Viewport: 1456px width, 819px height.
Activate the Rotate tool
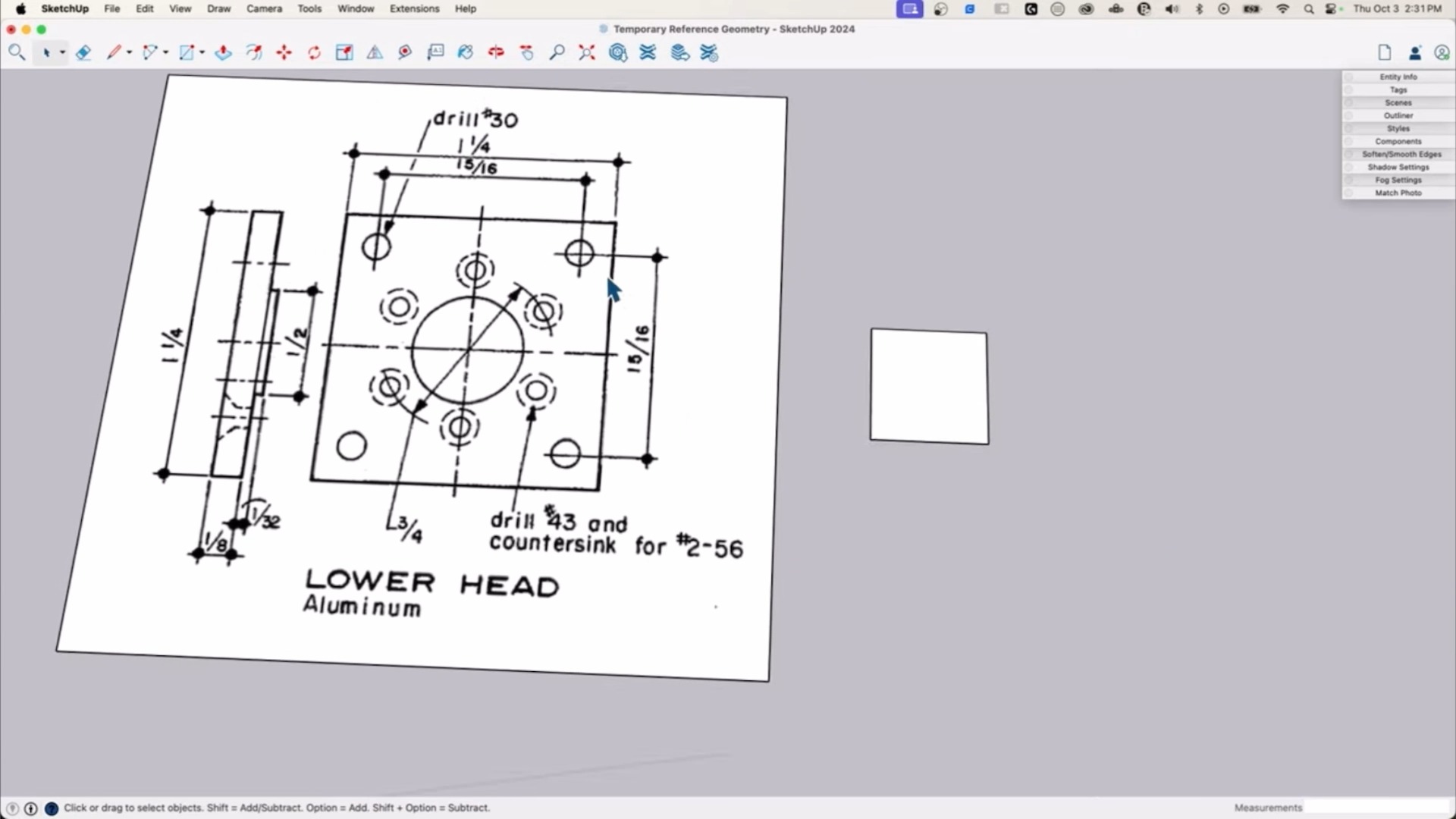pyautogui.click(x=314, y=52)
